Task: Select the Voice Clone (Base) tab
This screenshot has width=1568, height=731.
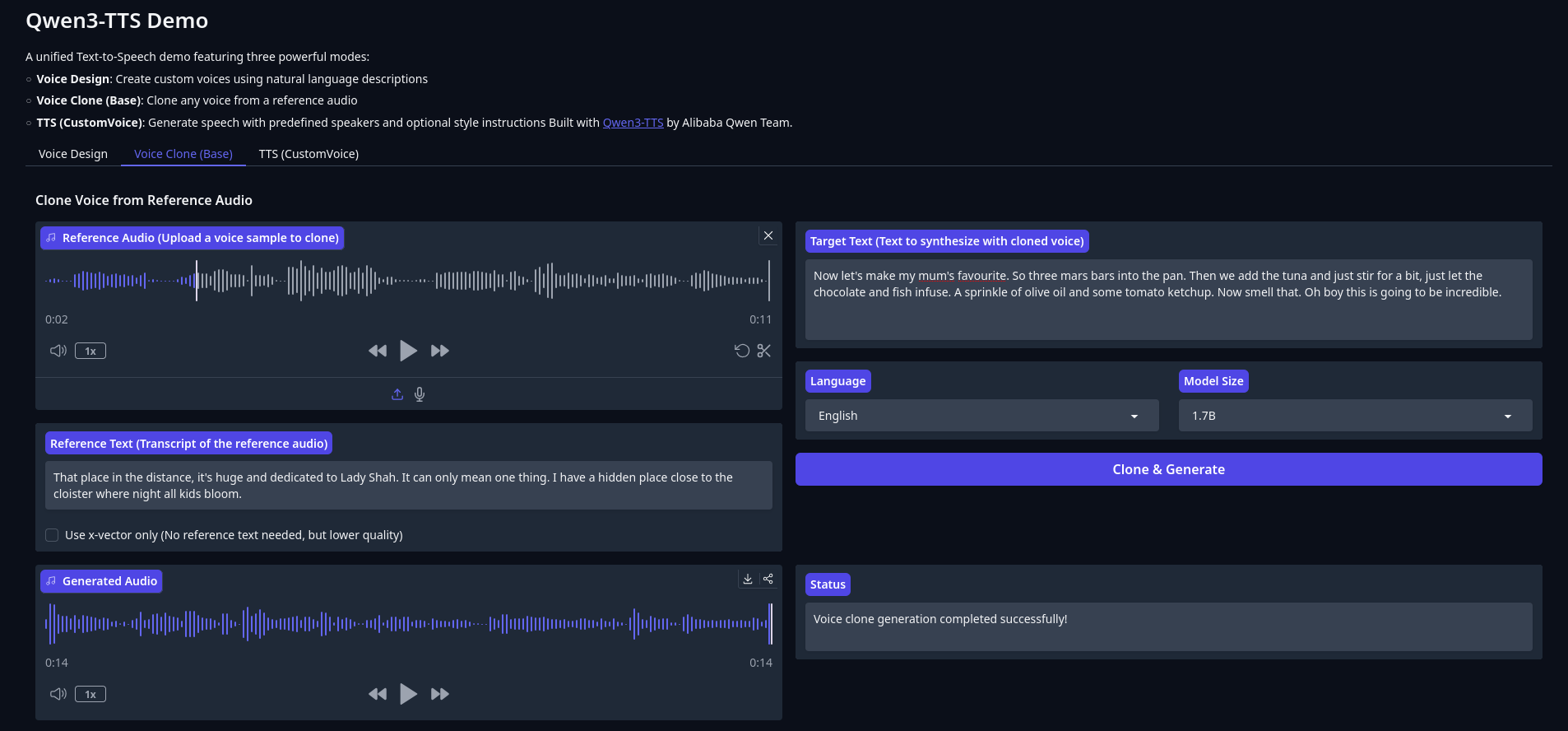Action: (x=183, y=154)
